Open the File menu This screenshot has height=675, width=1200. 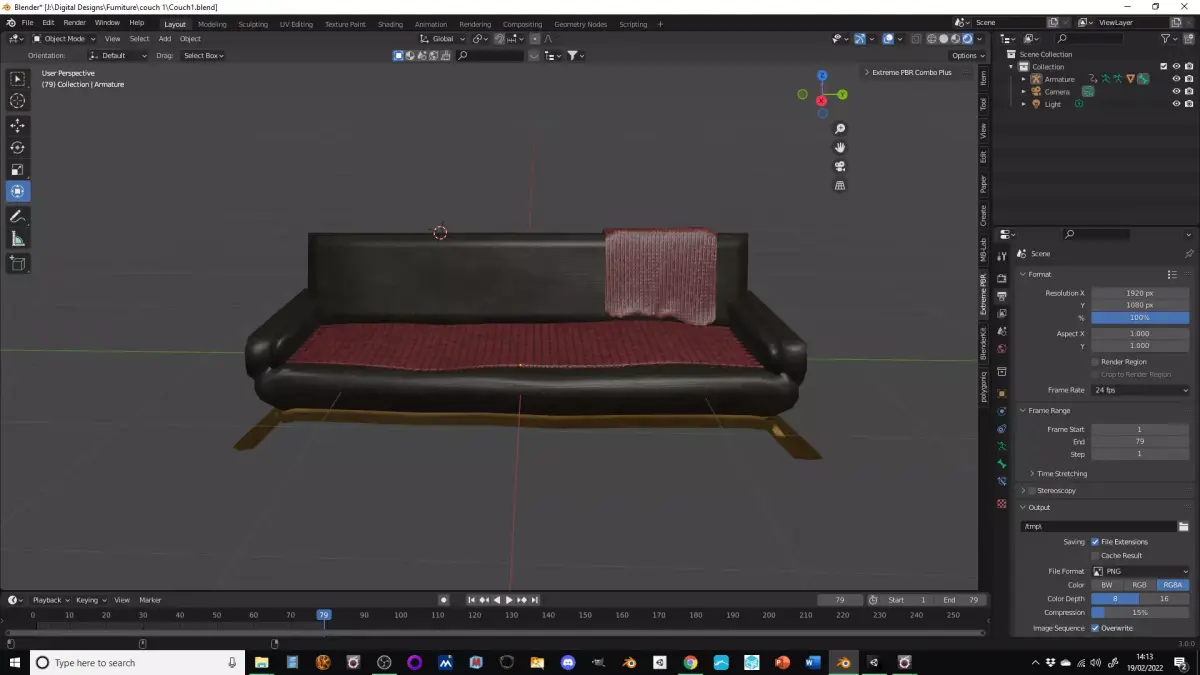coord(26,22)
